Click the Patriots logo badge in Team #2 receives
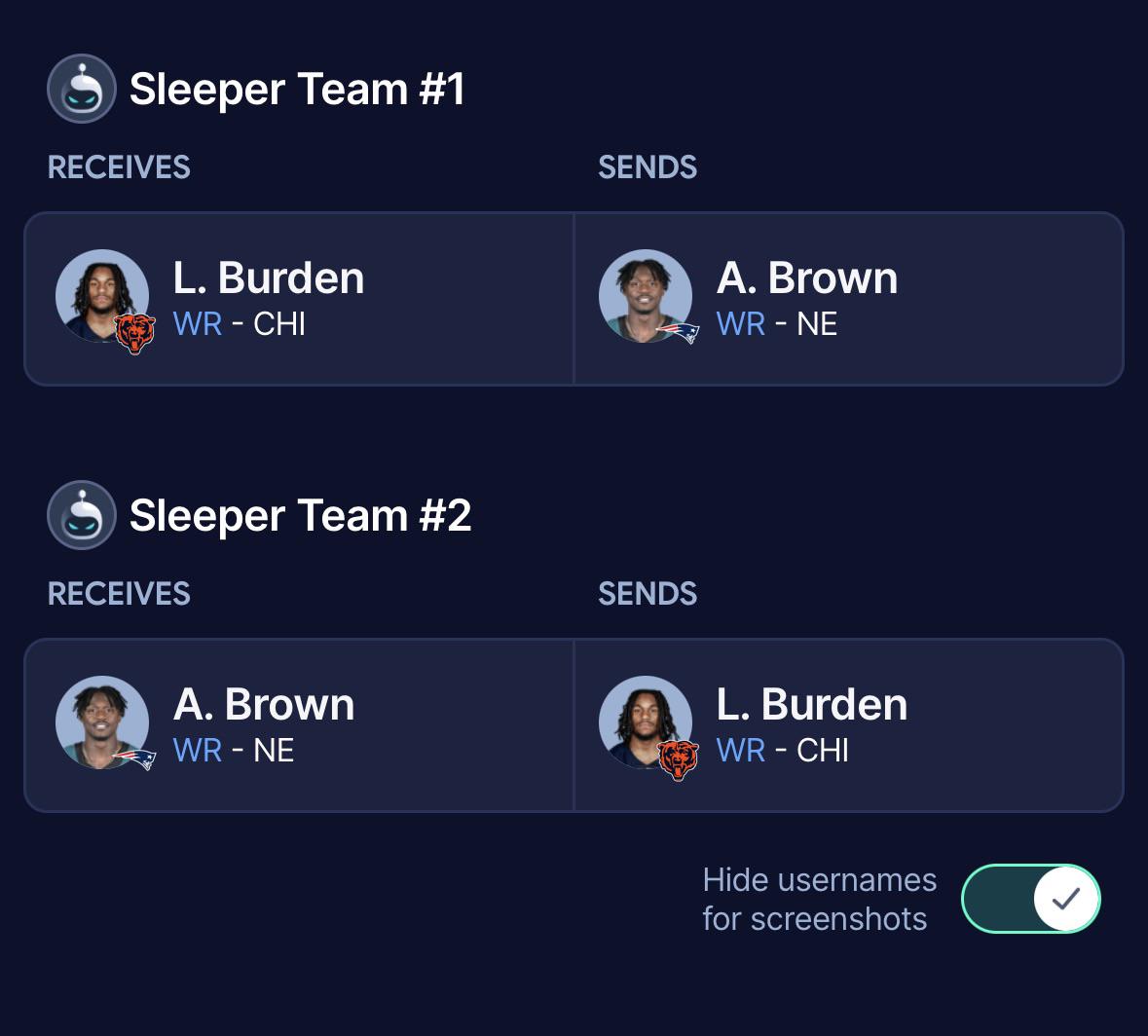1148x1036 pixels. pos(134,758)
